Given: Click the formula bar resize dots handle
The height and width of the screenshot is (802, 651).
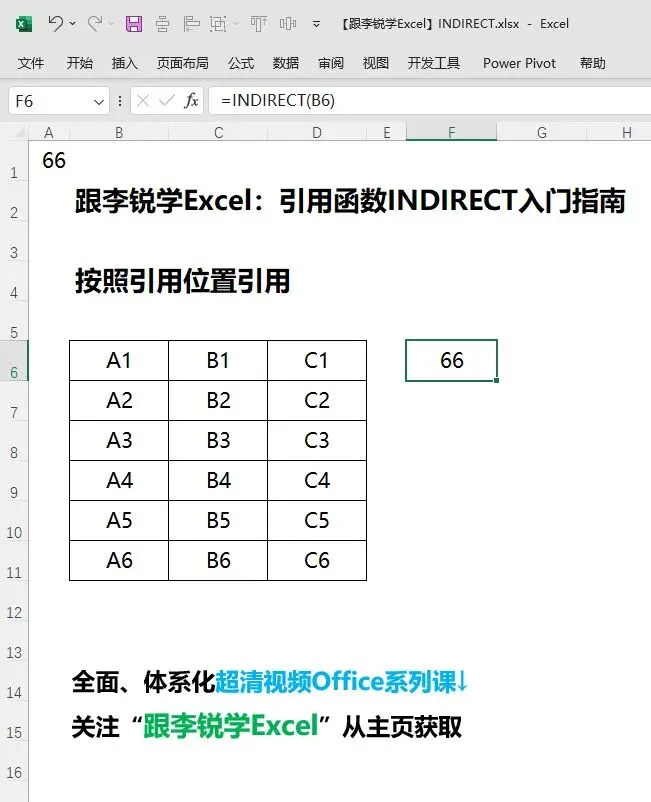Looking at the screenshot, I should pyautogui.click(x=120, y=101).
